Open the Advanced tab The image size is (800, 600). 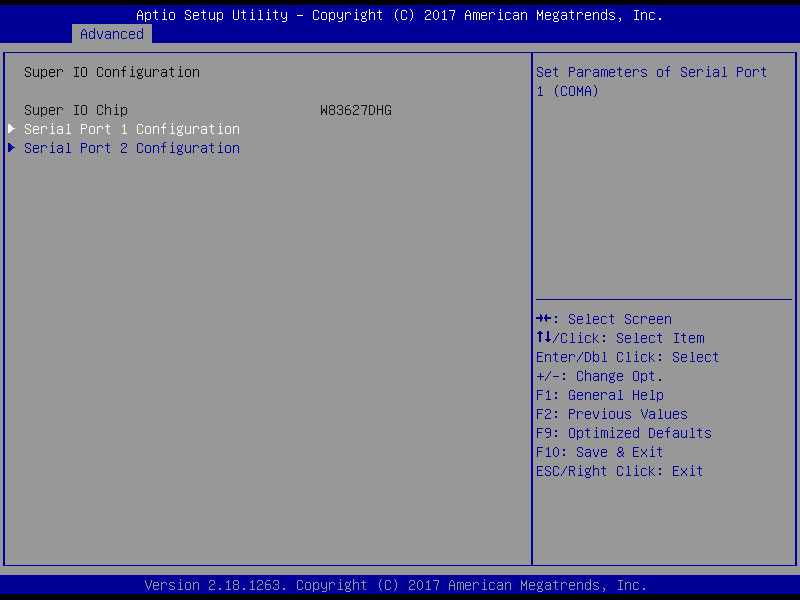pyautogui.click(x=112, y=34)
